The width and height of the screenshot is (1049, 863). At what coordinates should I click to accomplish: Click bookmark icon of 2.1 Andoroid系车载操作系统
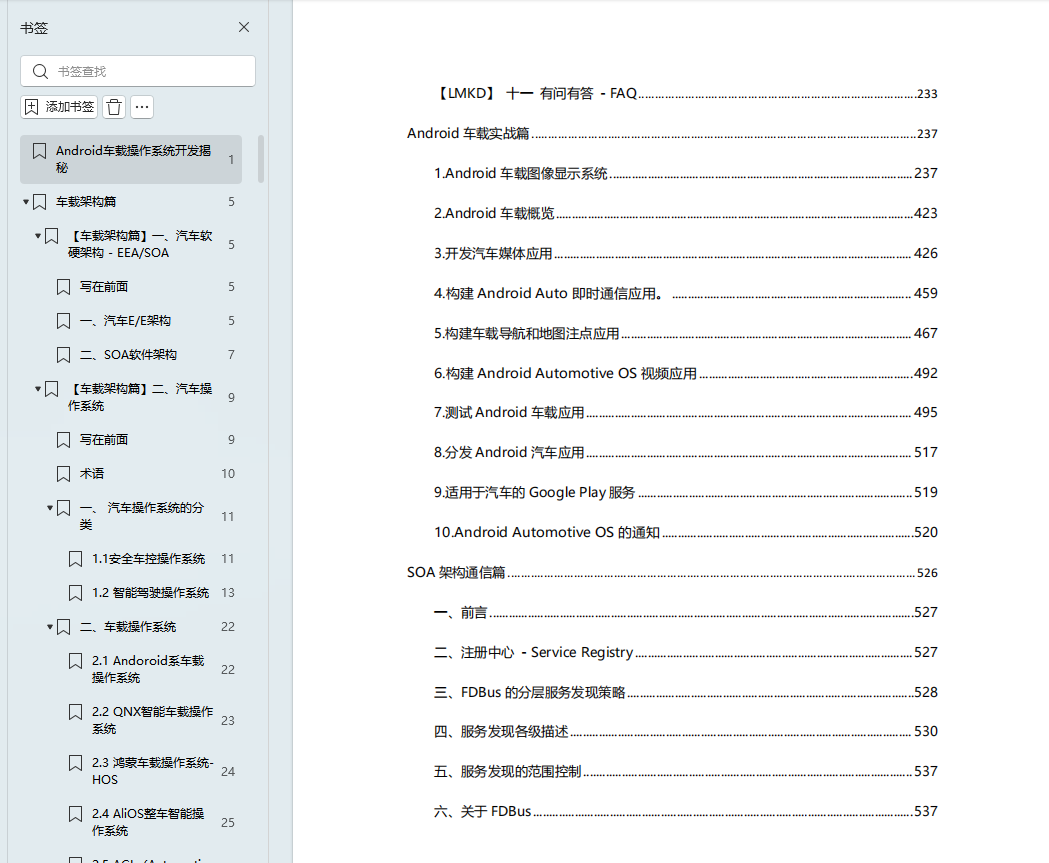coord(76,662)
